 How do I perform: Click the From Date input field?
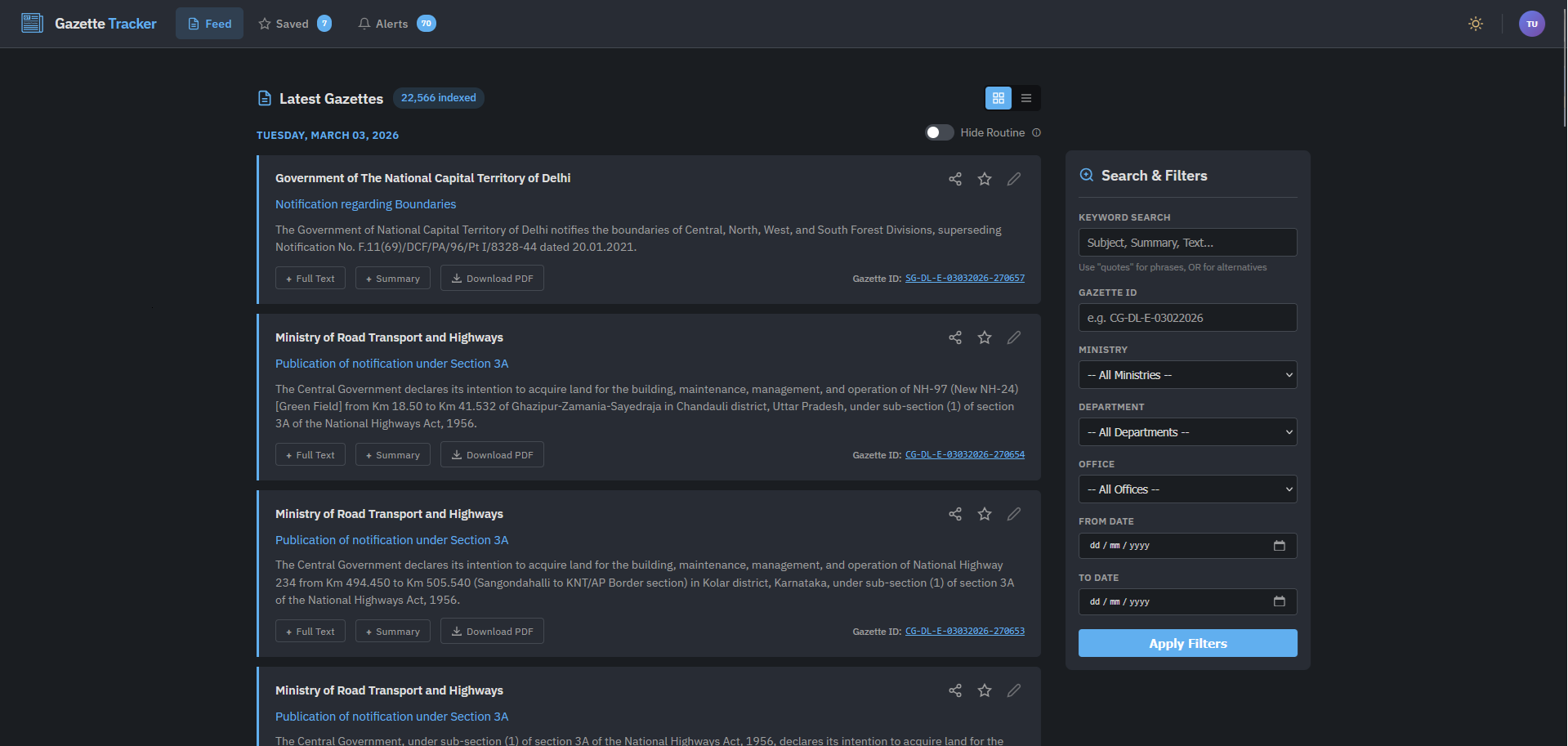[x=1188, y=546]
